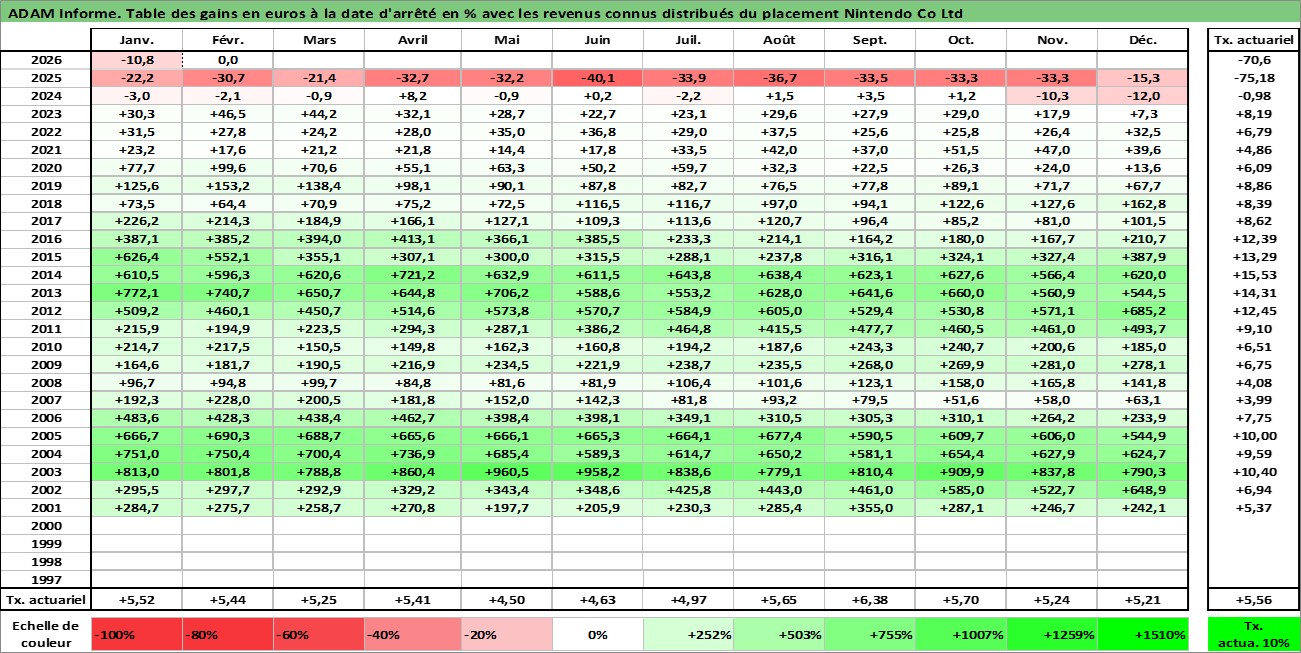Image resolution: width=1301 pixels, height=653 pixels.
Task: Select the +755% green scale swatch
Action: coord(870,634)
